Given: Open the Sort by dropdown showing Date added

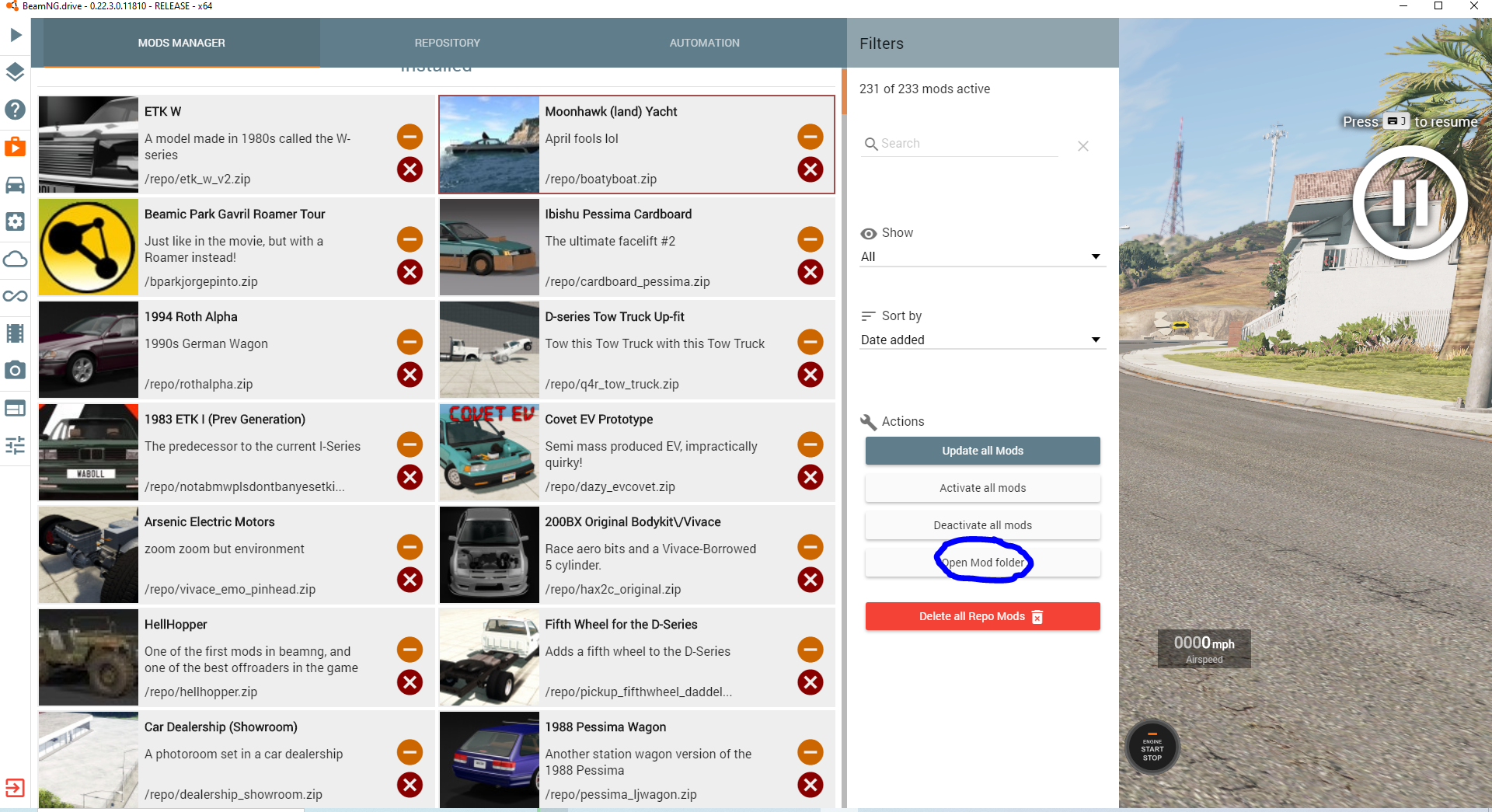Looking at the screenshot, I should click(981, 340).
